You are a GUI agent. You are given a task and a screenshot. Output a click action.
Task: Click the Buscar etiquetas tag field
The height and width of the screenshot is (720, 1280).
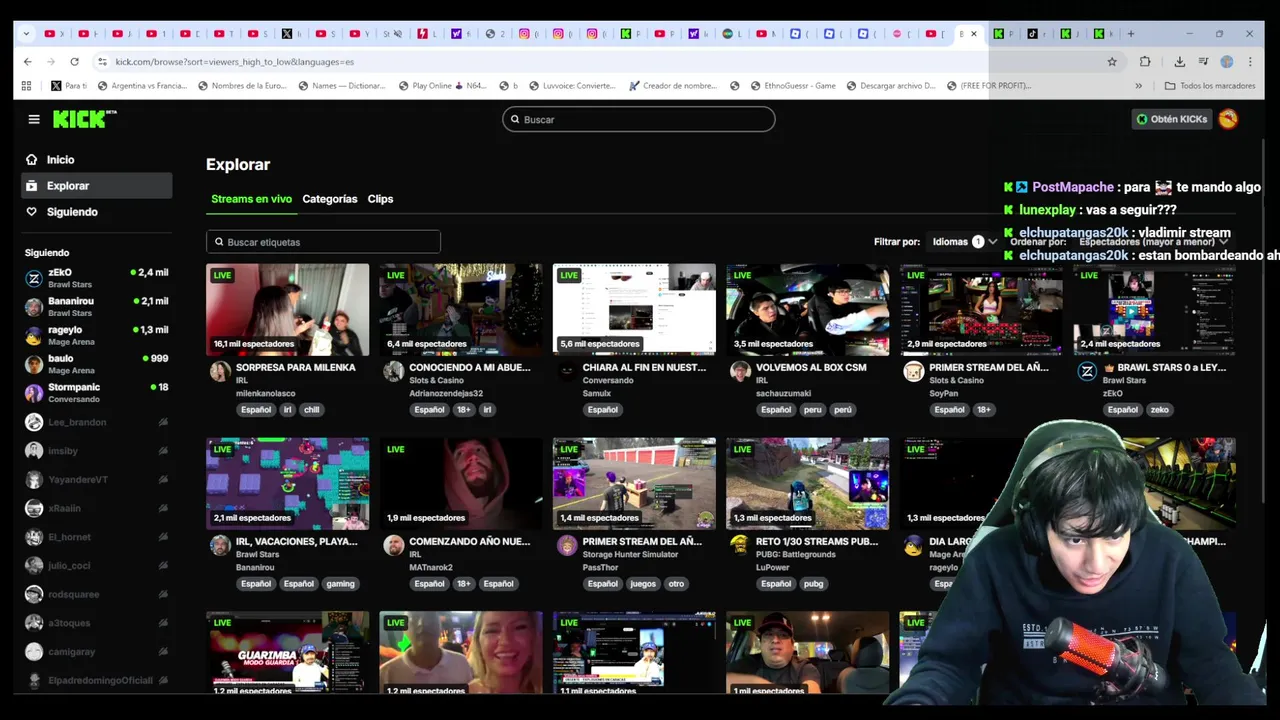coord(323,242)
